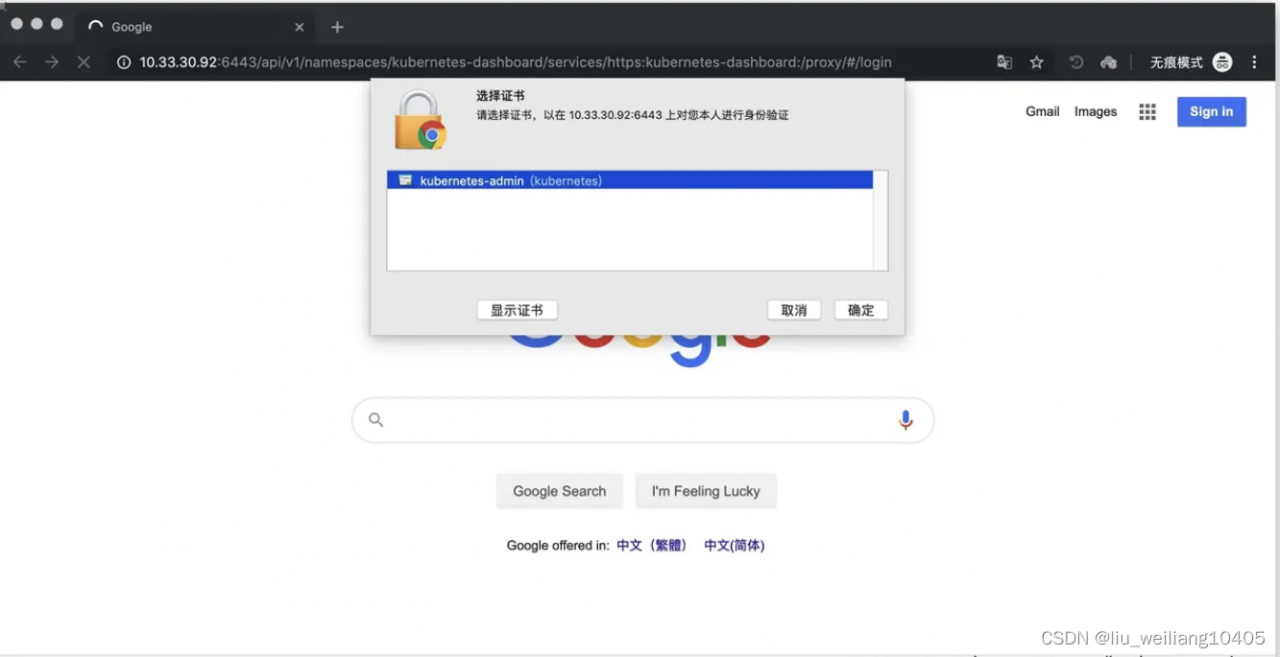Click the browser back arrow
Viewport: 1280px width, 657px height.
pos(20,62)
